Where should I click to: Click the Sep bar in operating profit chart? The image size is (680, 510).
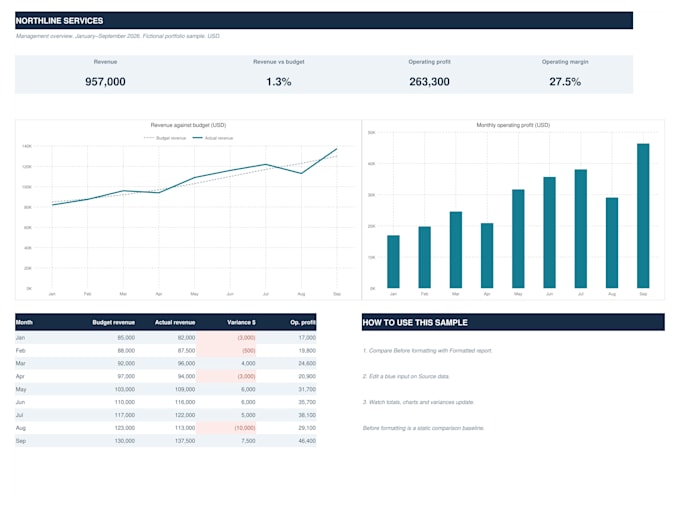click(643, 216)
